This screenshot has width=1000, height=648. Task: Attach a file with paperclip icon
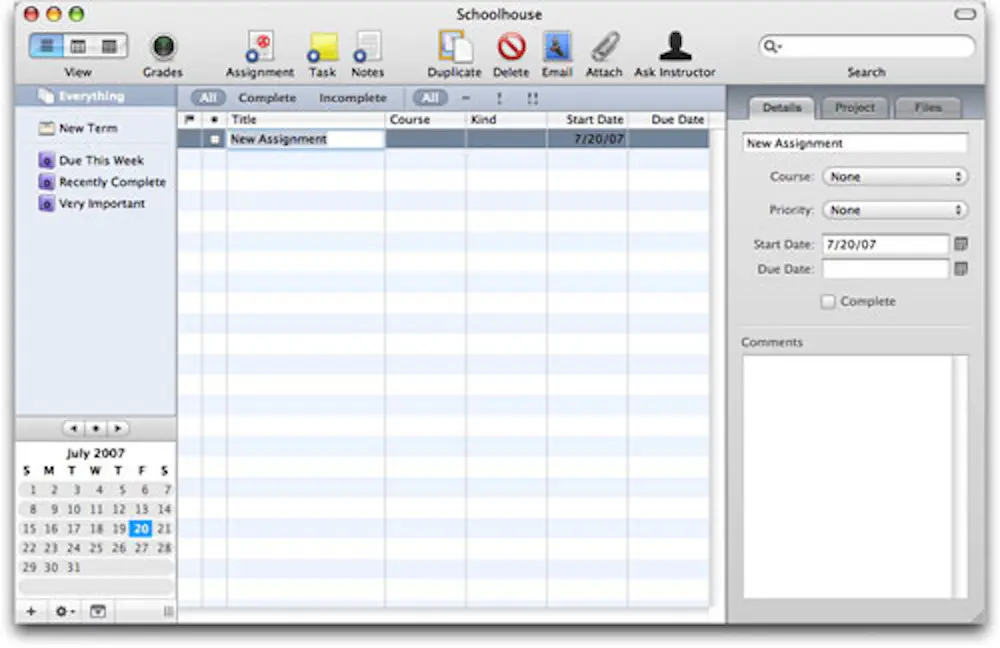tap(604, 48)
